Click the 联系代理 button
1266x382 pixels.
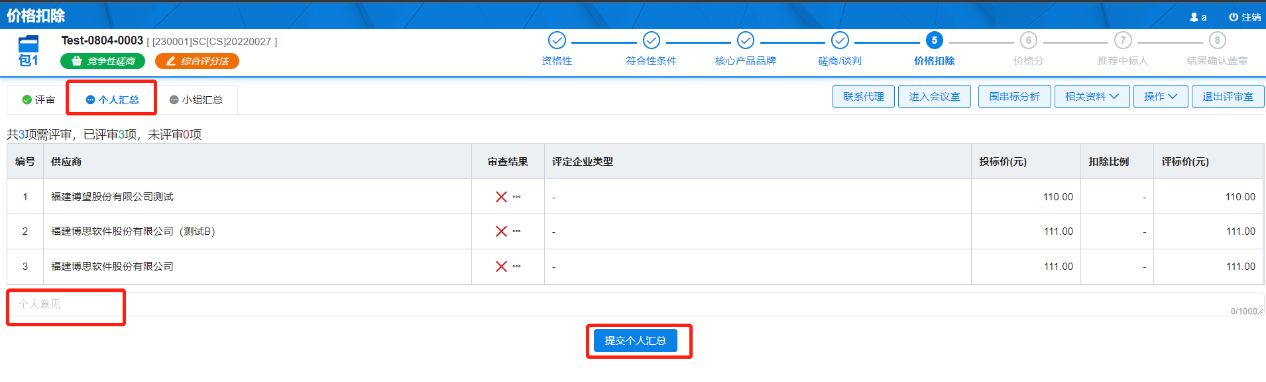pos(864,97)
